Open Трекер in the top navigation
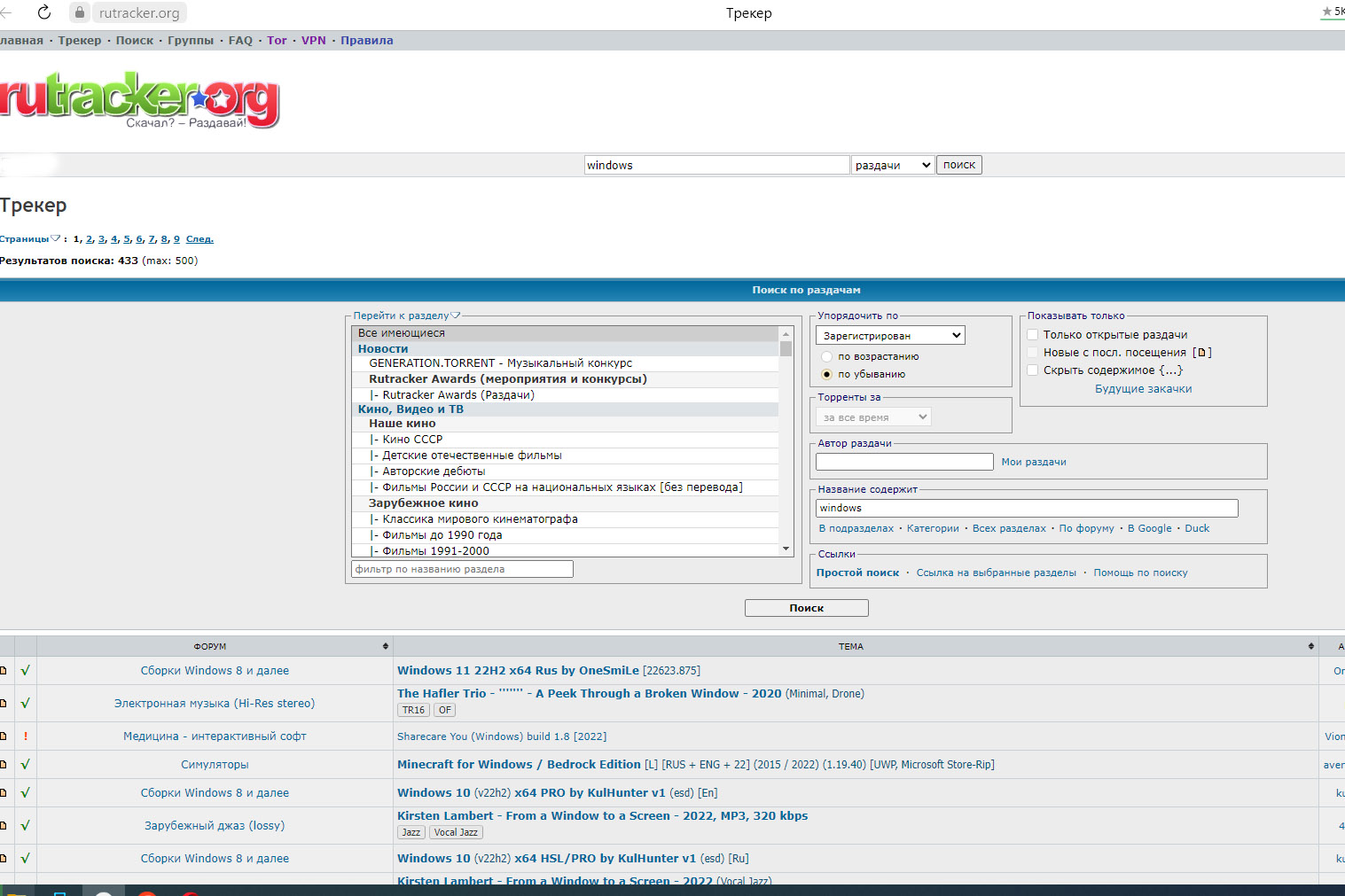Viewport: 1345px width, 896px height. pyautogui.click(x=80, y=40)
